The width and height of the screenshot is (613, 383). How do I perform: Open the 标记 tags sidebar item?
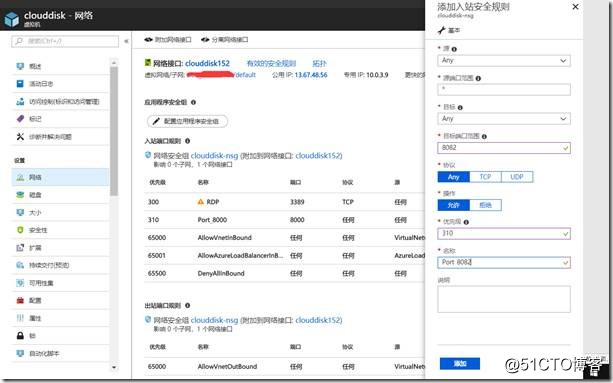coord(61,119)
